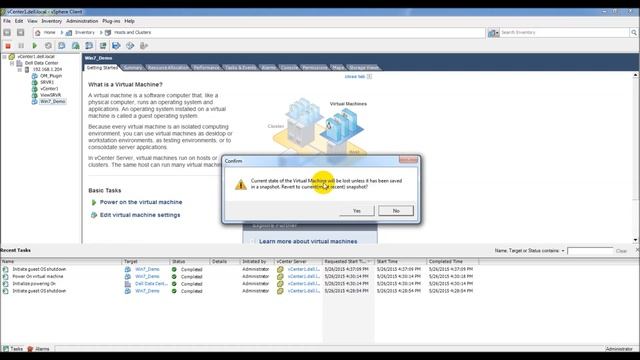Click the Reset virtual machine toolbar icon
Viewport: 640px width, 360px height.
click(x=48, y=46)
